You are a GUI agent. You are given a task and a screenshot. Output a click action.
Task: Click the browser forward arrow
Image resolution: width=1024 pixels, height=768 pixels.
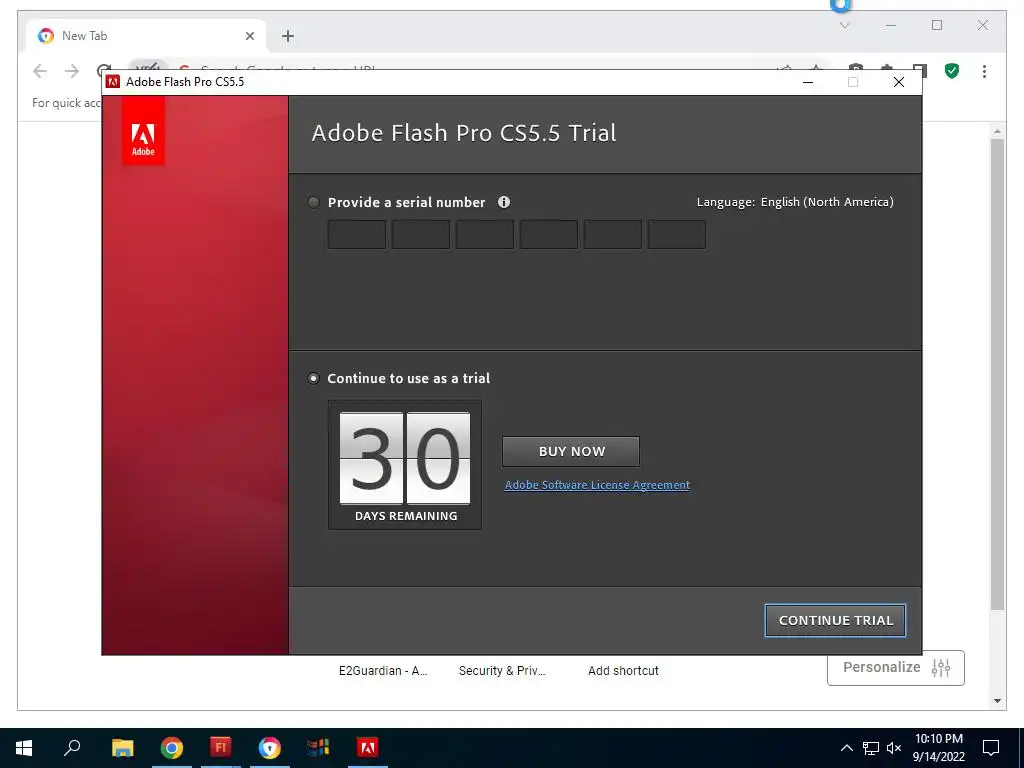(72, 71)
